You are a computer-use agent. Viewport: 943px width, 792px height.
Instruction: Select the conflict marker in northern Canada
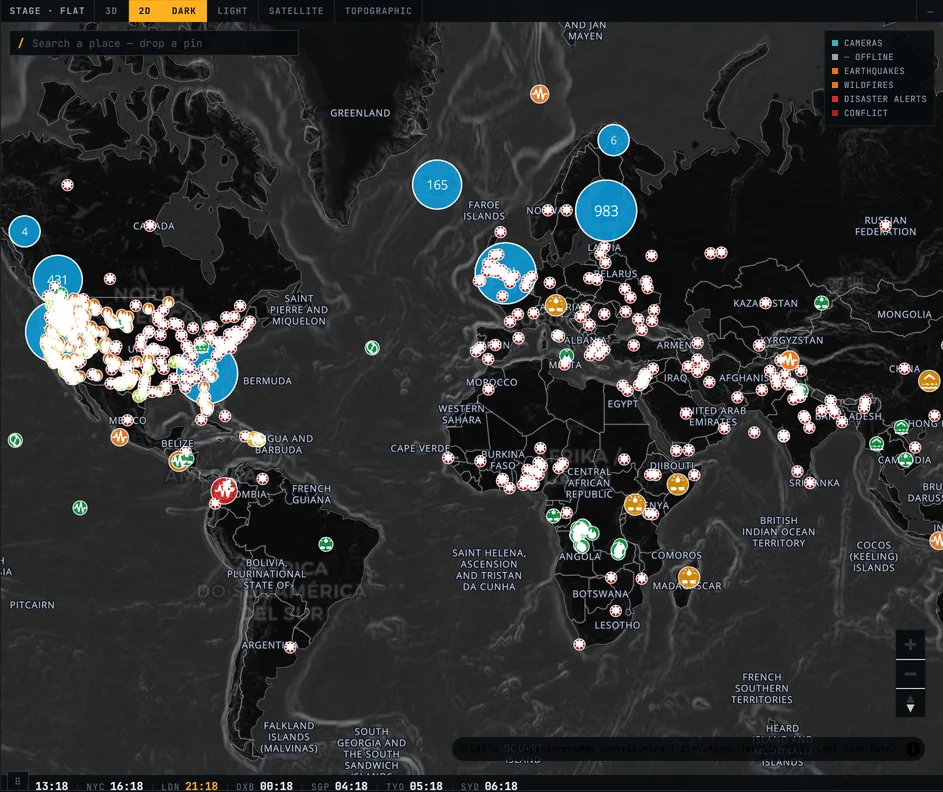tap(67, 185)
